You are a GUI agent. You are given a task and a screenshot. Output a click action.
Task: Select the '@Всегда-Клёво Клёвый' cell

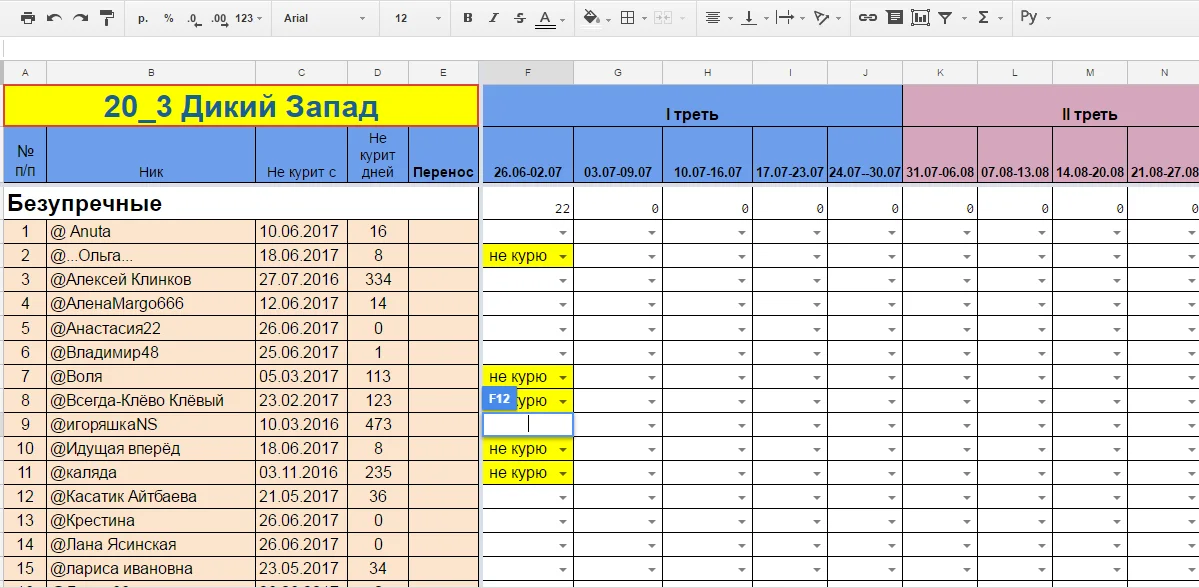pos(151,400)
